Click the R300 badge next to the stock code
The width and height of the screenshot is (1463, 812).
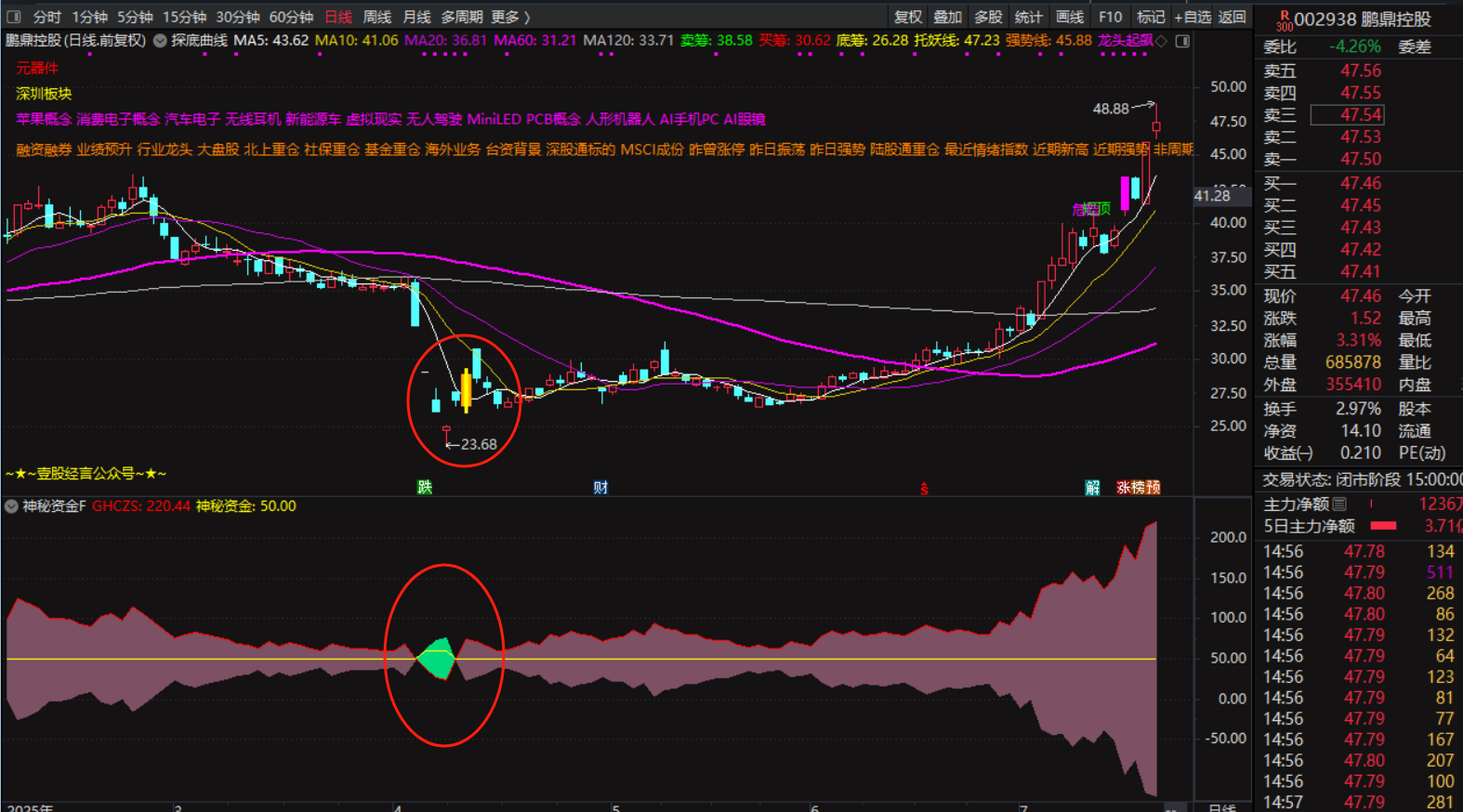point(1284,20)
